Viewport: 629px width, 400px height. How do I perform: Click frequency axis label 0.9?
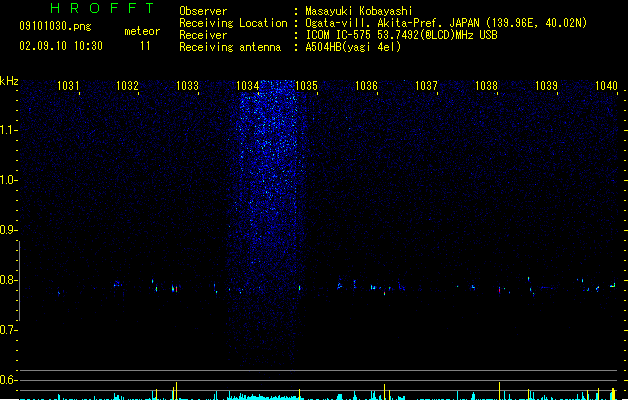point(8,230)
